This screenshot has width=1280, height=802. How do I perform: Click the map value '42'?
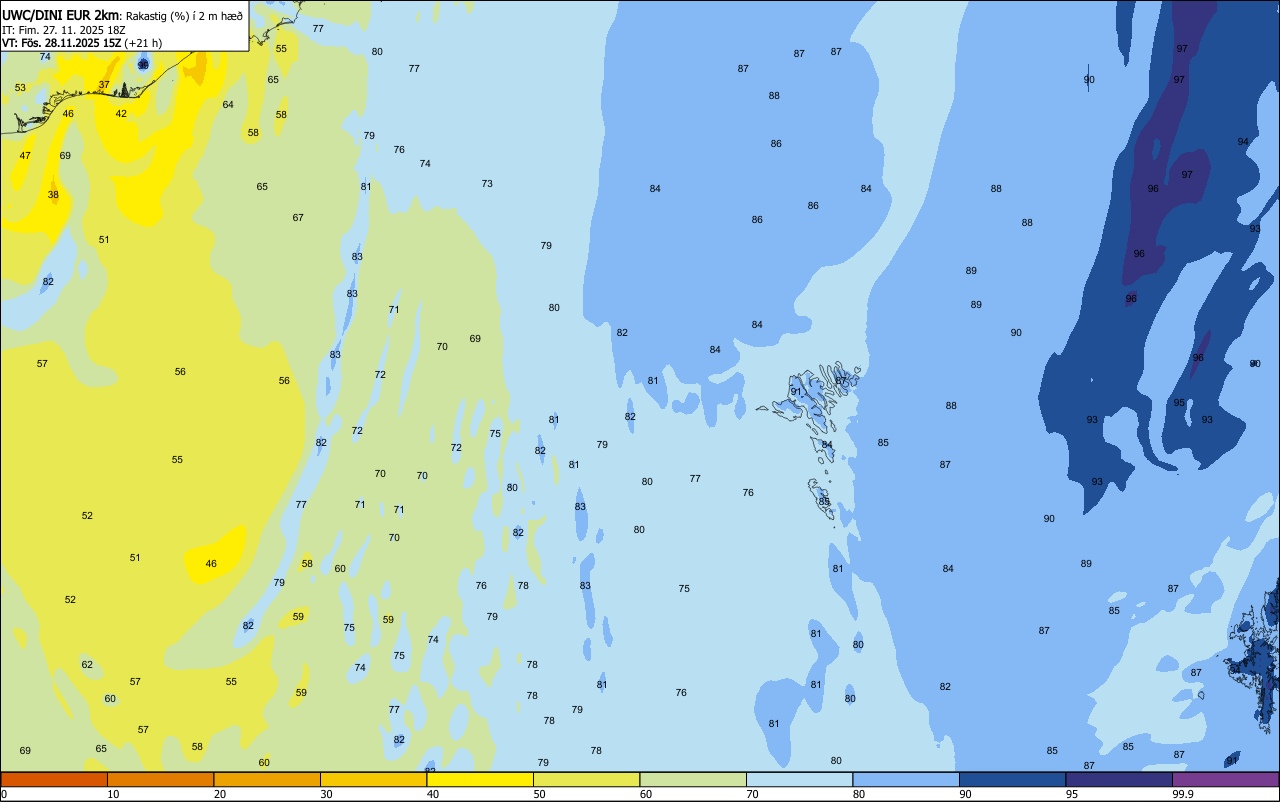(121, 114)
